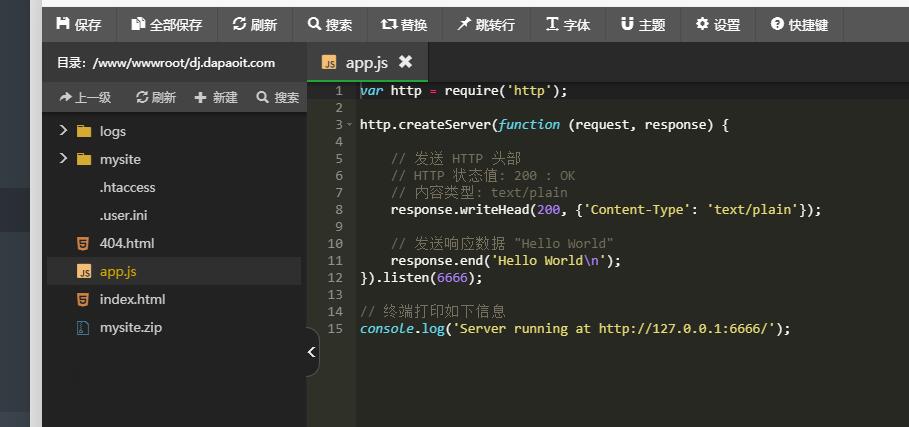The width and height of the screenshot is (909, 427).
Task: Open the 字体 font settings
Action: [568, 25]
